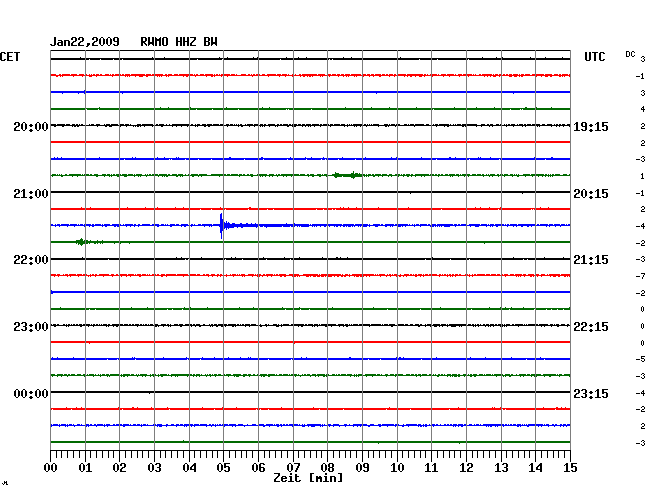Screen dimensions: 650x494
Task: Click the DC offset value 1
Action: [x=643, y=176]
